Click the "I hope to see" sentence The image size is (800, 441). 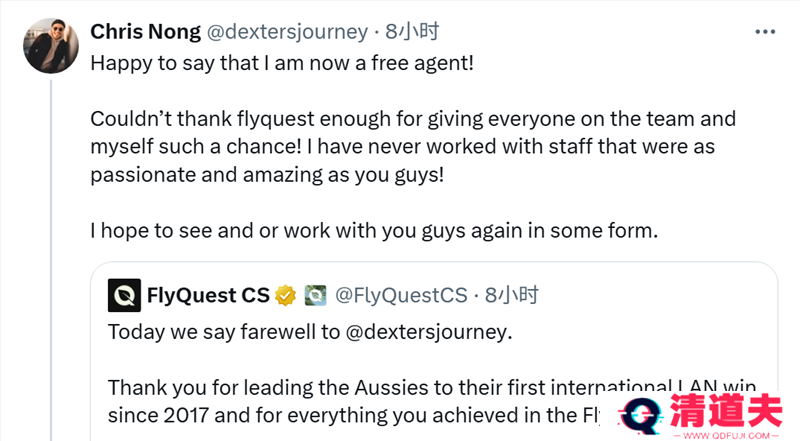coord(374,230)
